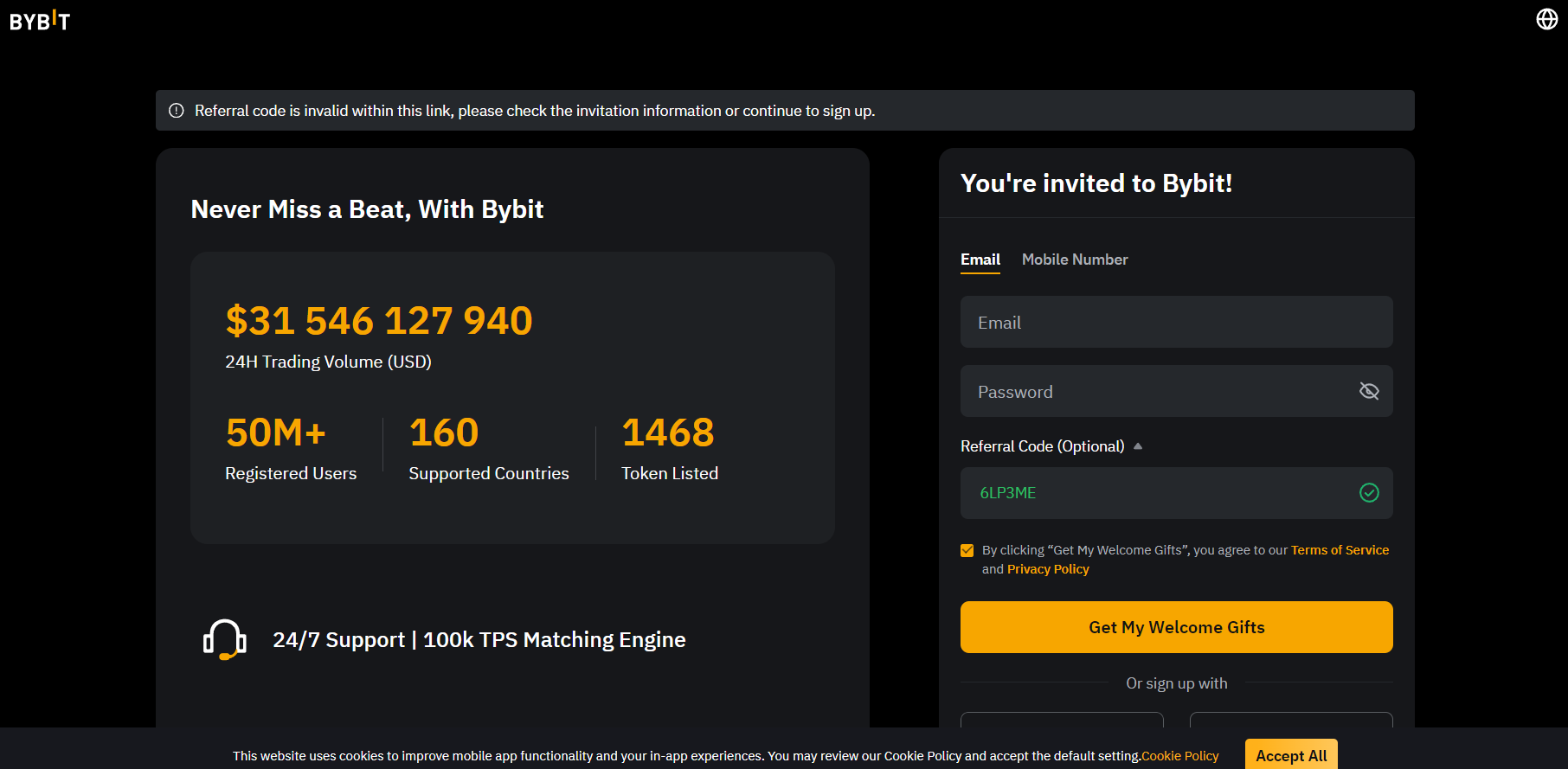Click 'You're invited to Bybit!' heading
The image size is (1568, 769).
pos(1096,183)
